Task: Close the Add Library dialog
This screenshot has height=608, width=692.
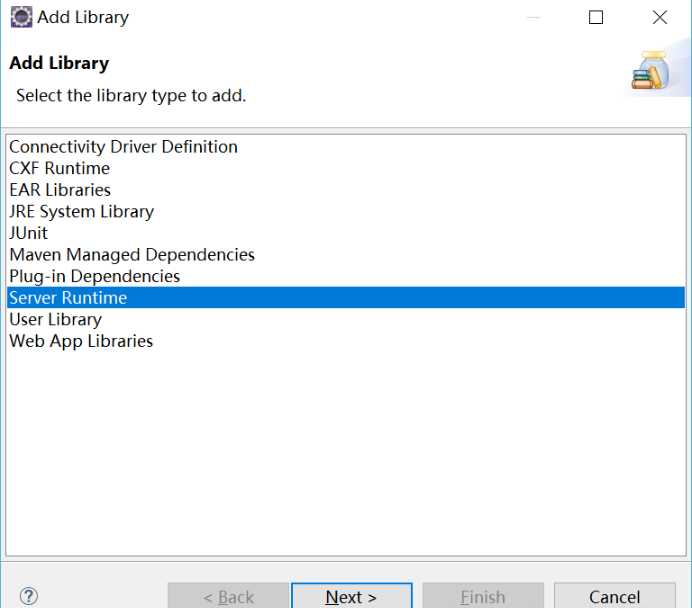Action: tap(660, 18)
